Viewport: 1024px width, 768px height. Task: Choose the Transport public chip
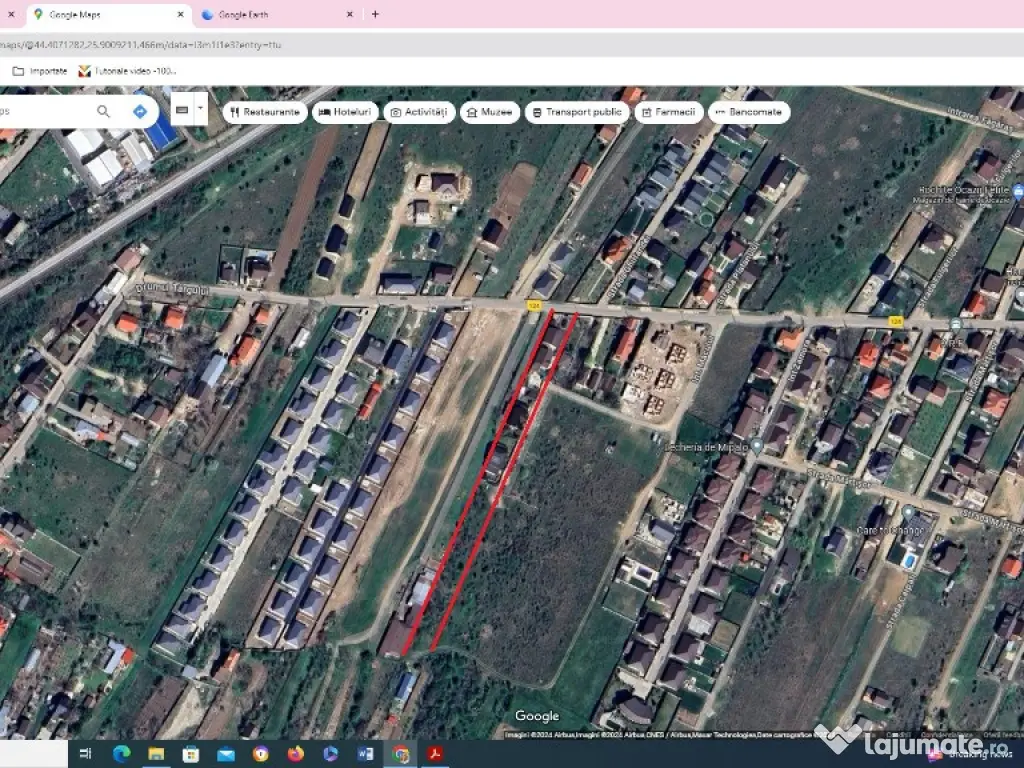point(575,112)
